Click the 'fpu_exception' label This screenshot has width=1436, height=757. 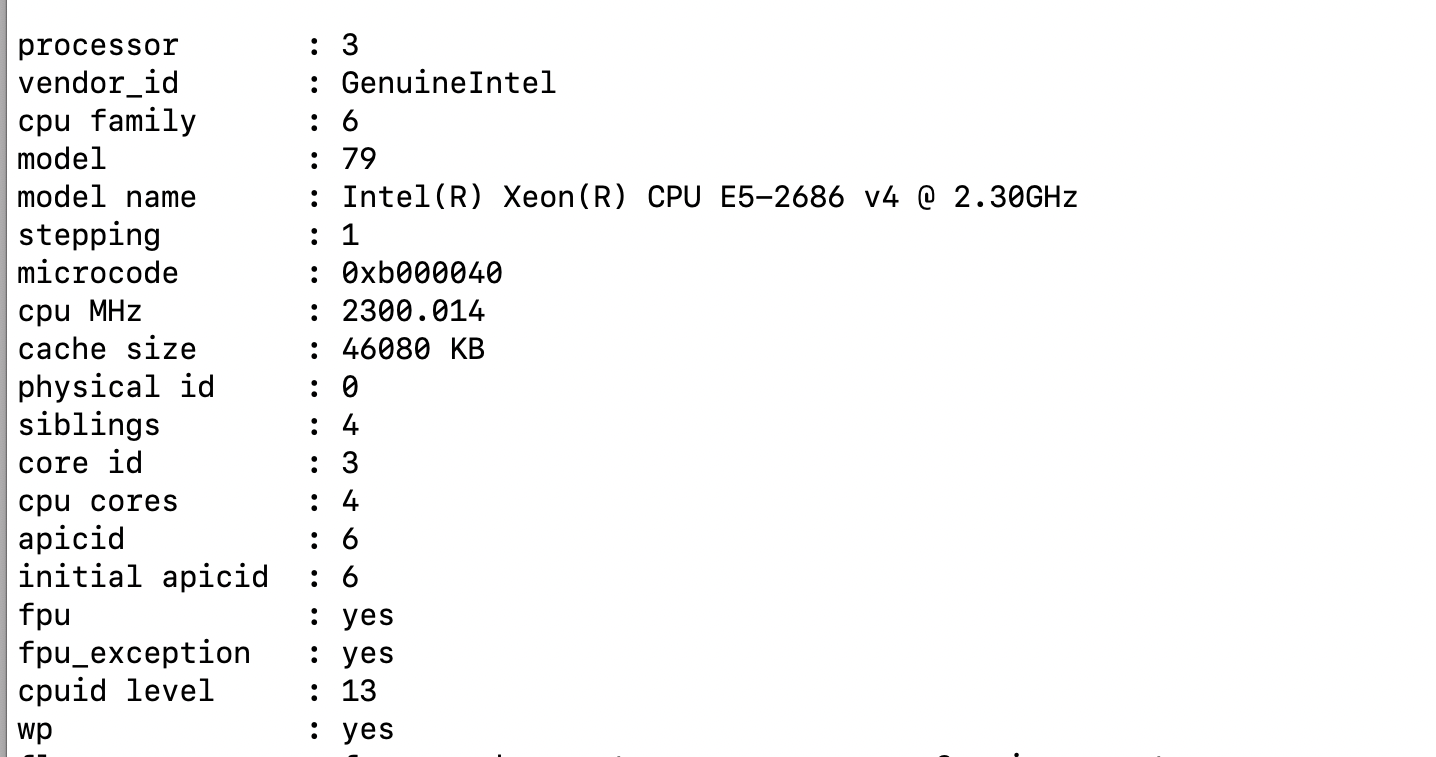point(134,653)
